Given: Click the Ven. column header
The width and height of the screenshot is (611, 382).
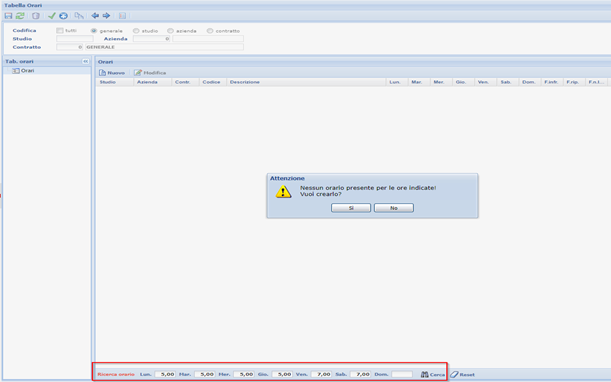Looking at the screenshot, I should point(486,82).
